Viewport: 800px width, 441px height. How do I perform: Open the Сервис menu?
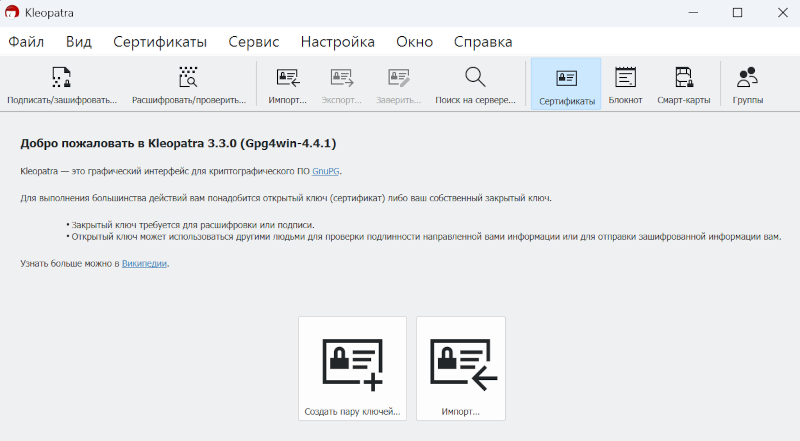coord(254,42)
